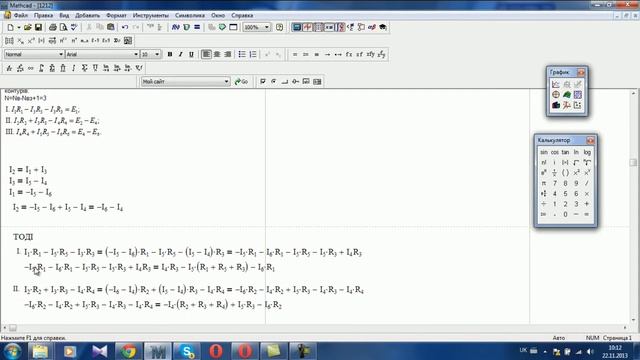Click digit 0 in the Калькулятор palette
The height and width of the screenshot is (360, 640).
click(565, 214)
